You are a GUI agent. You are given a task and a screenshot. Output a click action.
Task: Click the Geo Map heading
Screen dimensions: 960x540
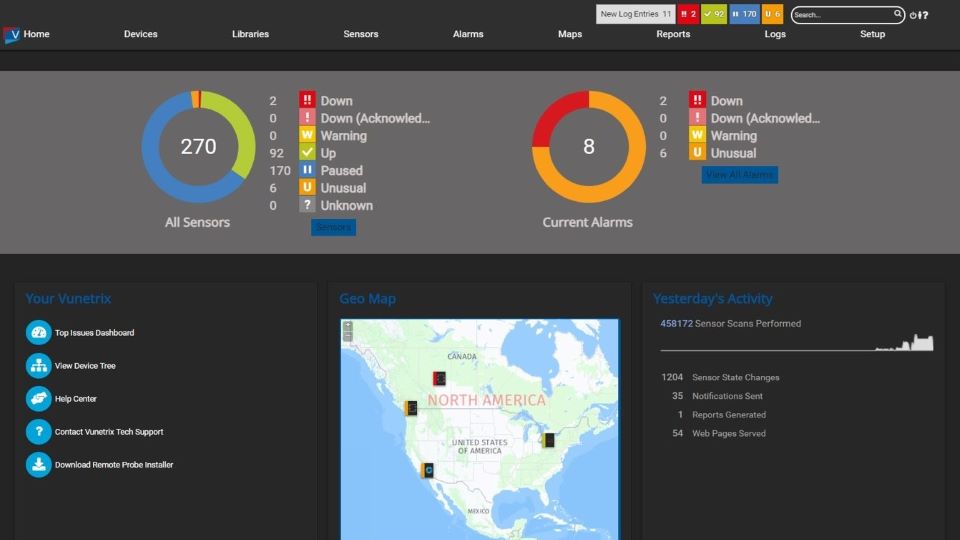point(367,299)
